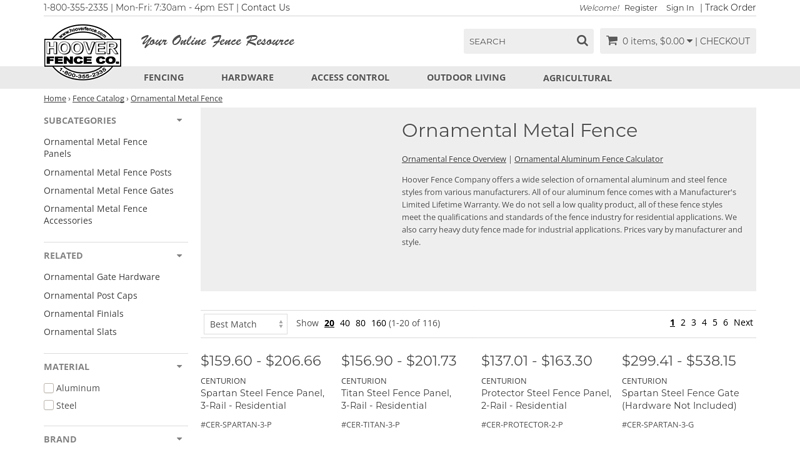The width and height of the screenshot is (800, 450).
Task: Go to Fence Catalog breadcrumb
Action: [x=98, y=98]
